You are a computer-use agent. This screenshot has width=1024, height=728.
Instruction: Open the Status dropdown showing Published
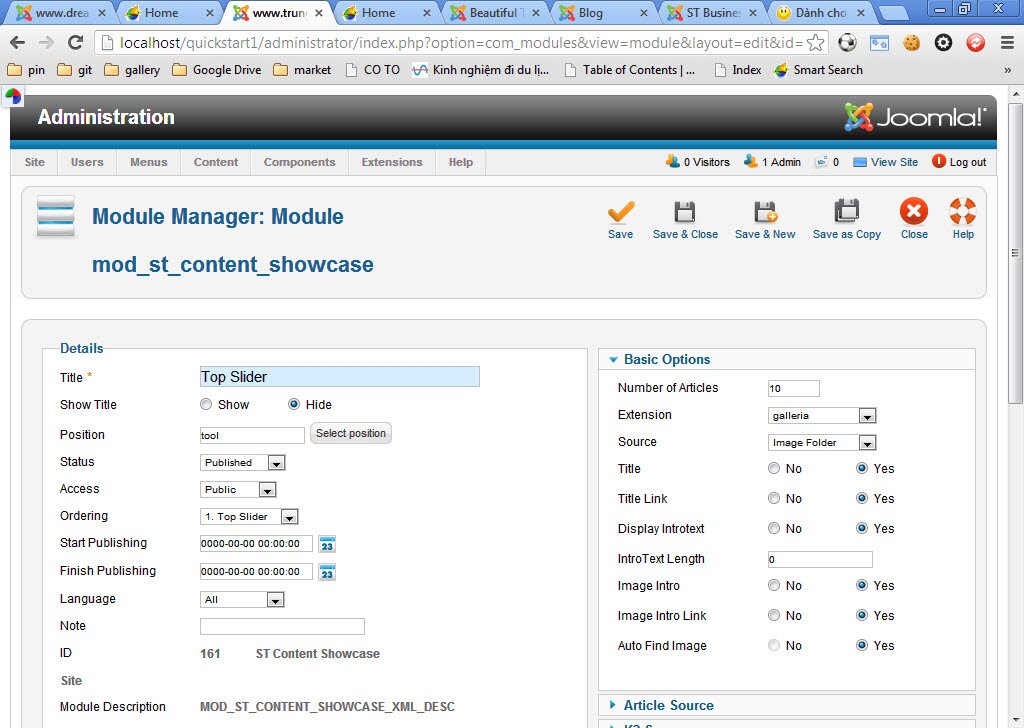pos(243,463)
